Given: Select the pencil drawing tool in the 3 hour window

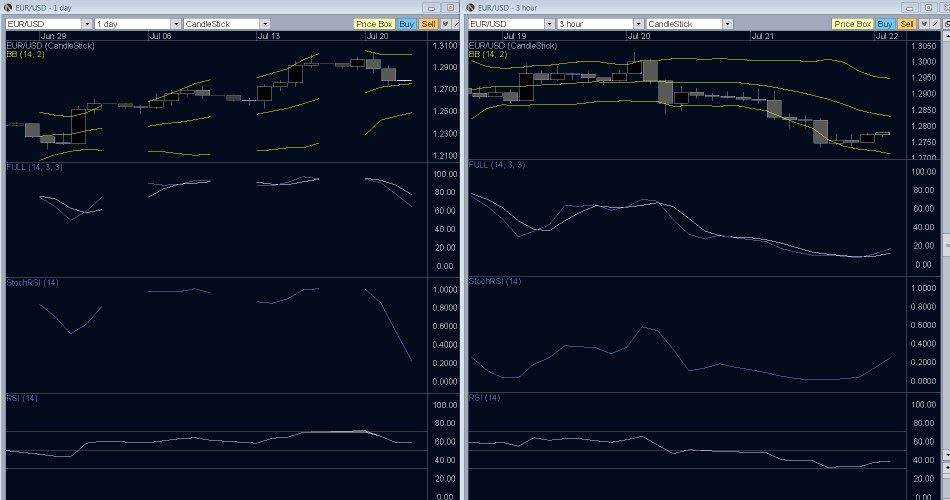Looking at the screenshot, I should [935, 24].
